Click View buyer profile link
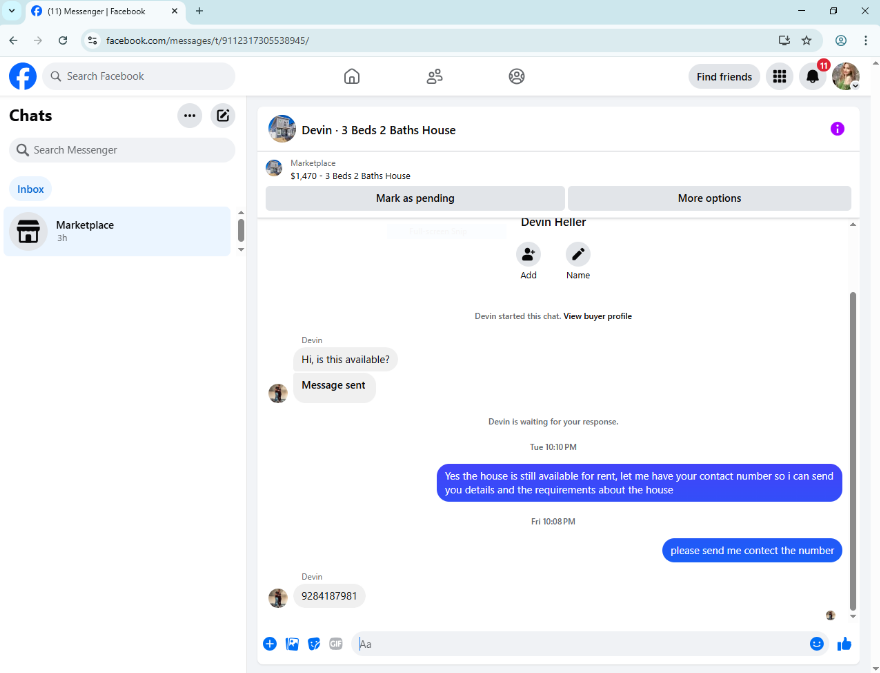The width and height of the screenshot is (880, 673). pos(597,316)
